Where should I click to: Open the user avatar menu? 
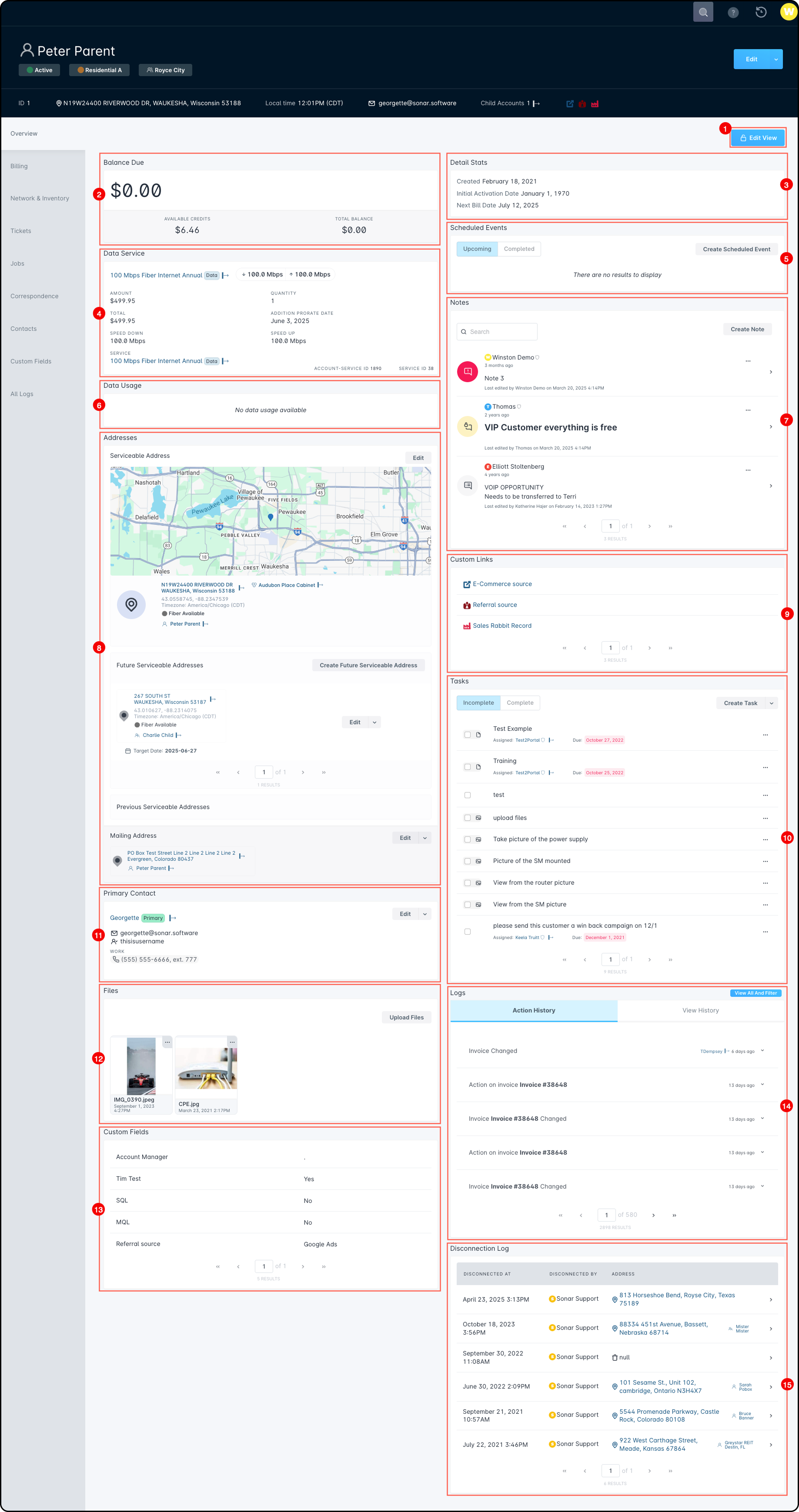tap(789, 12)
